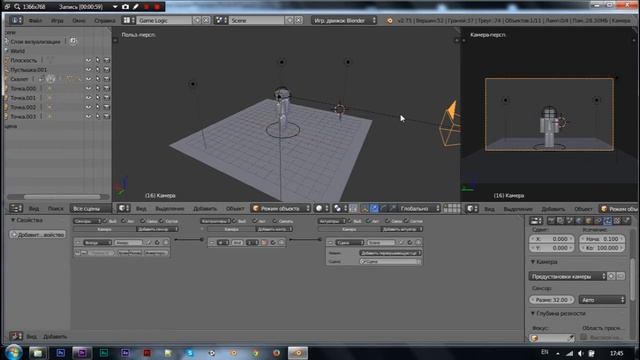Open the outliner Вид menu
Image resolution: width=640 pixels, height=360 pixels.
(x=34, y=209)
